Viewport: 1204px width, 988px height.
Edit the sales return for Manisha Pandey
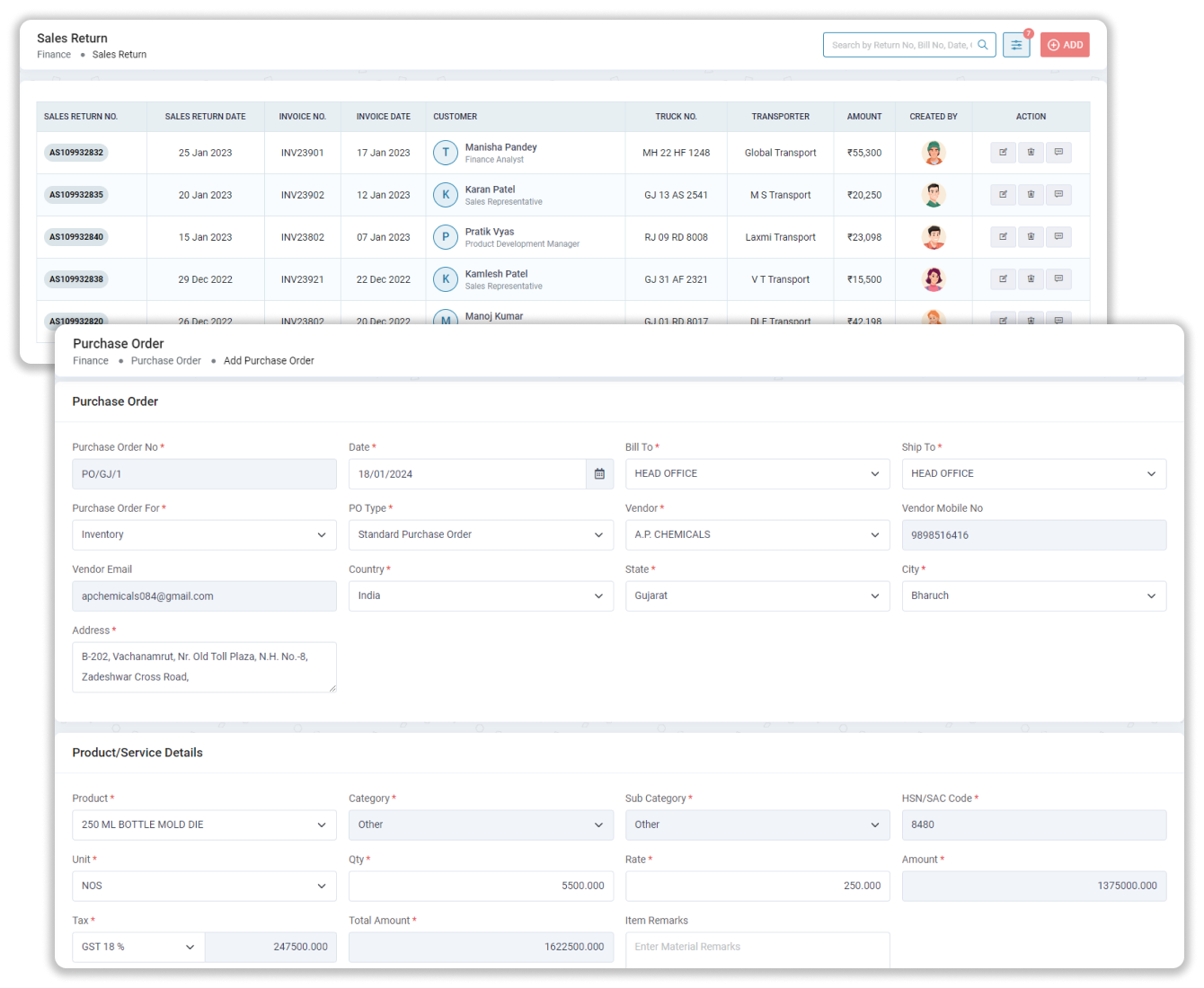[1003, 152]
